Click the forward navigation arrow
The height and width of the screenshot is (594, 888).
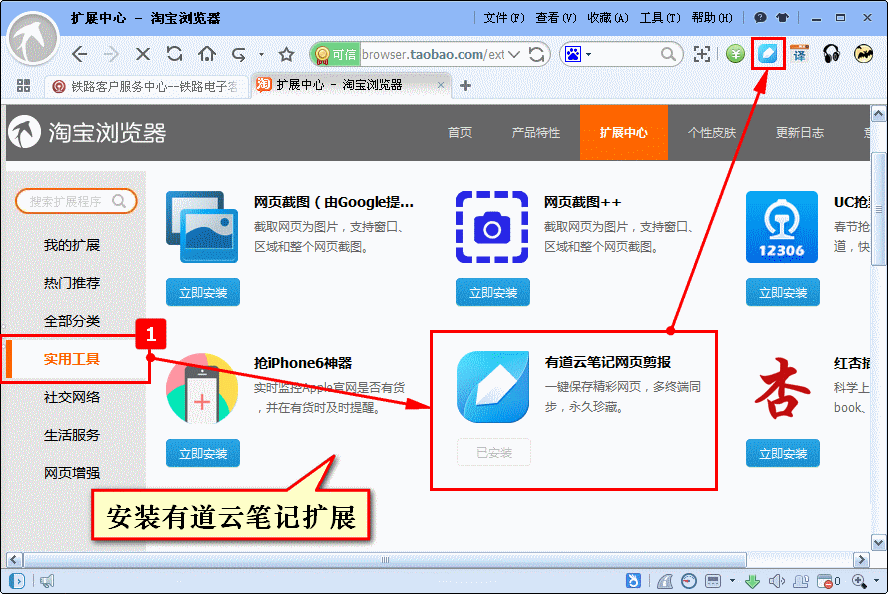point(111,54)
